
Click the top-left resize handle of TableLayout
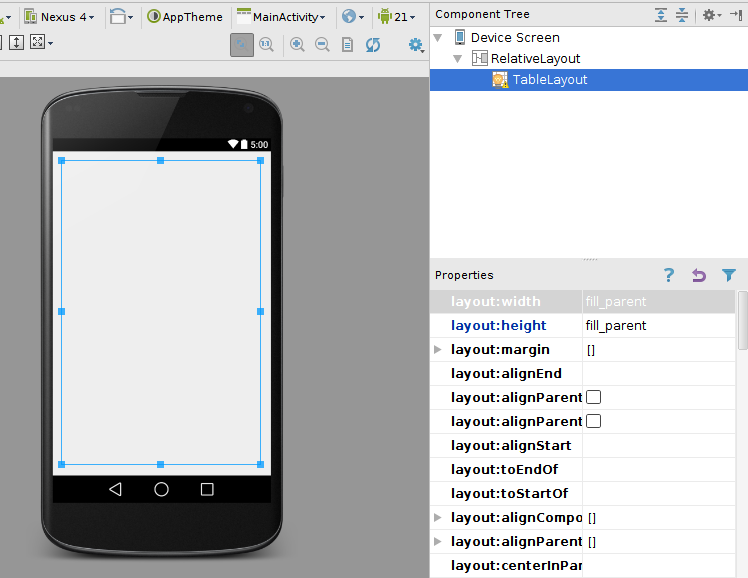pos(62,161)
